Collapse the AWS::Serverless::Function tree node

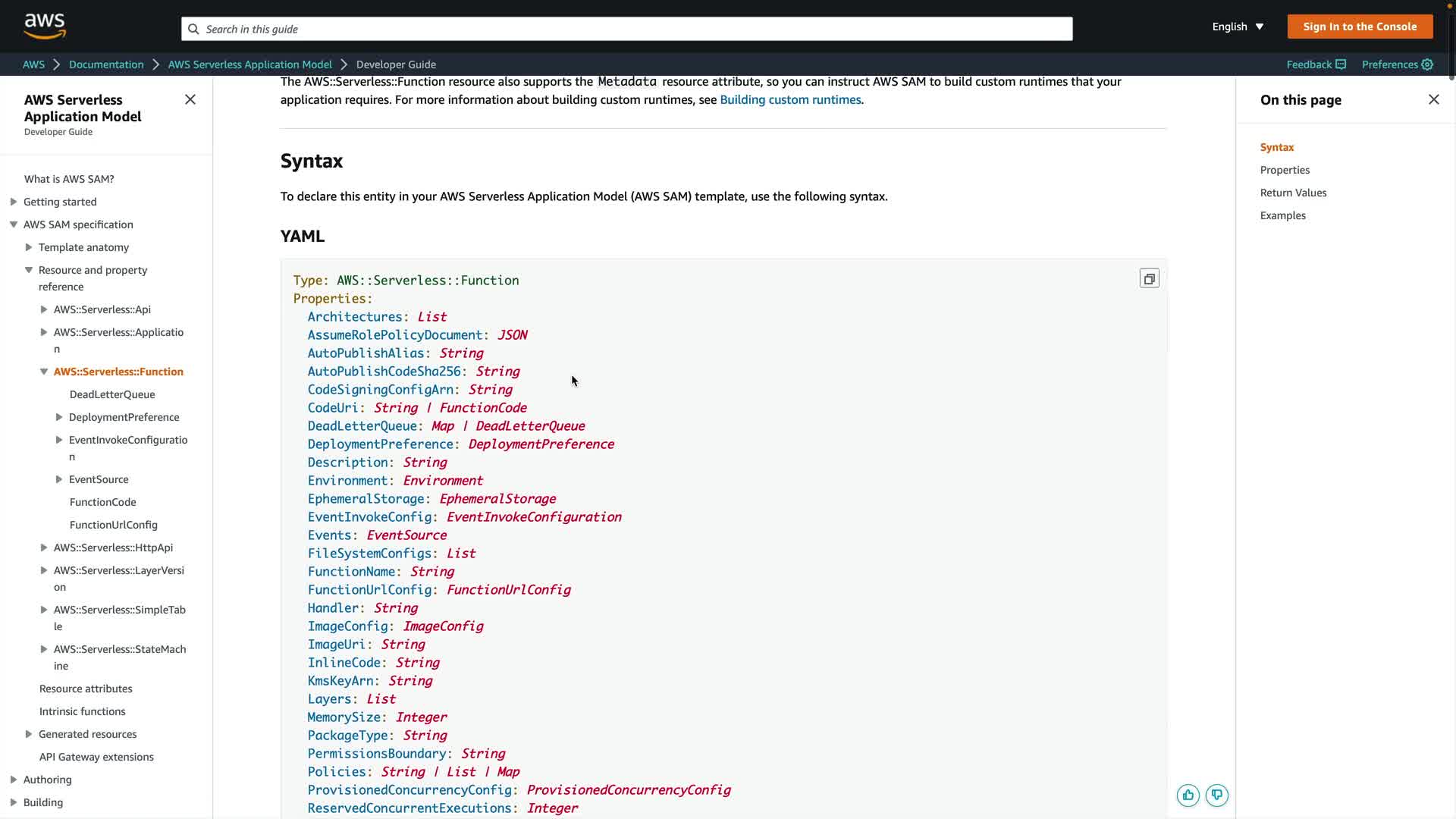point(44,372)
